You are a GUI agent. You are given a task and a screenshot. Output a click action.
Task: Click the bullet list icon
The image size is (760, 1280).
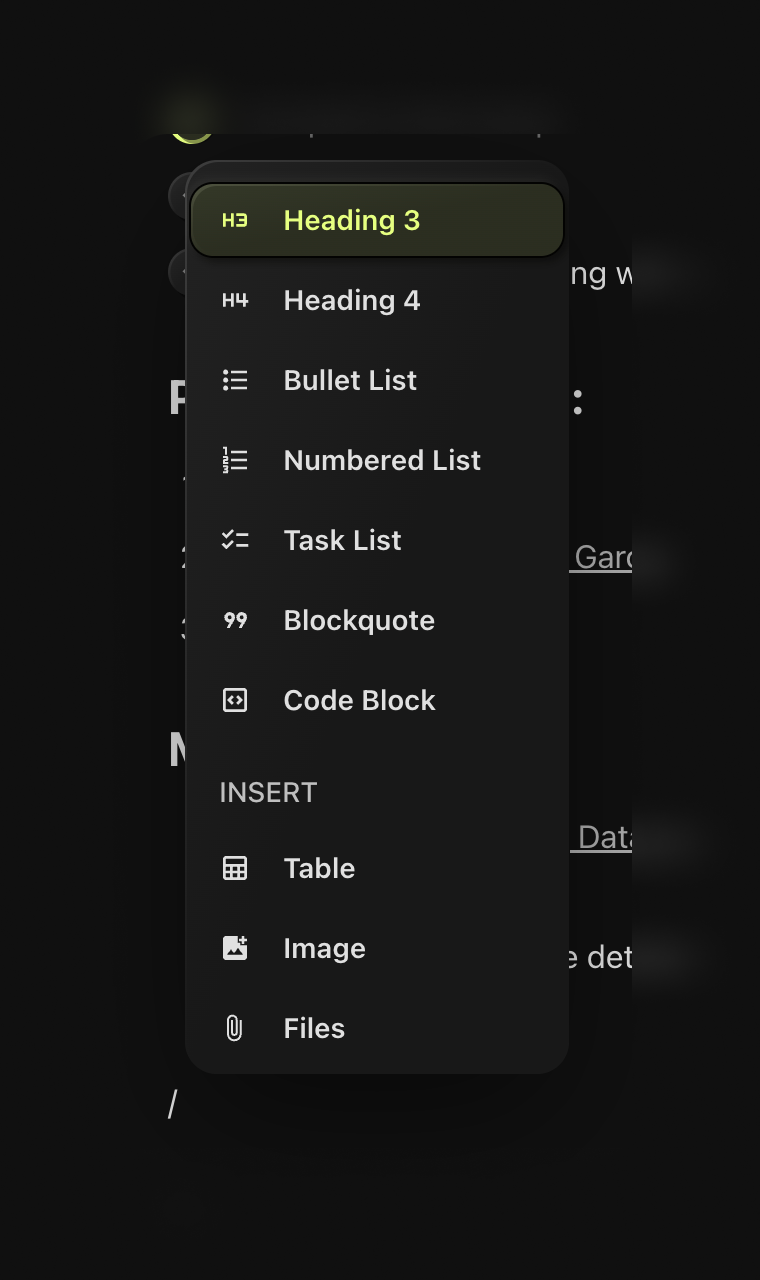pos(235,381)
